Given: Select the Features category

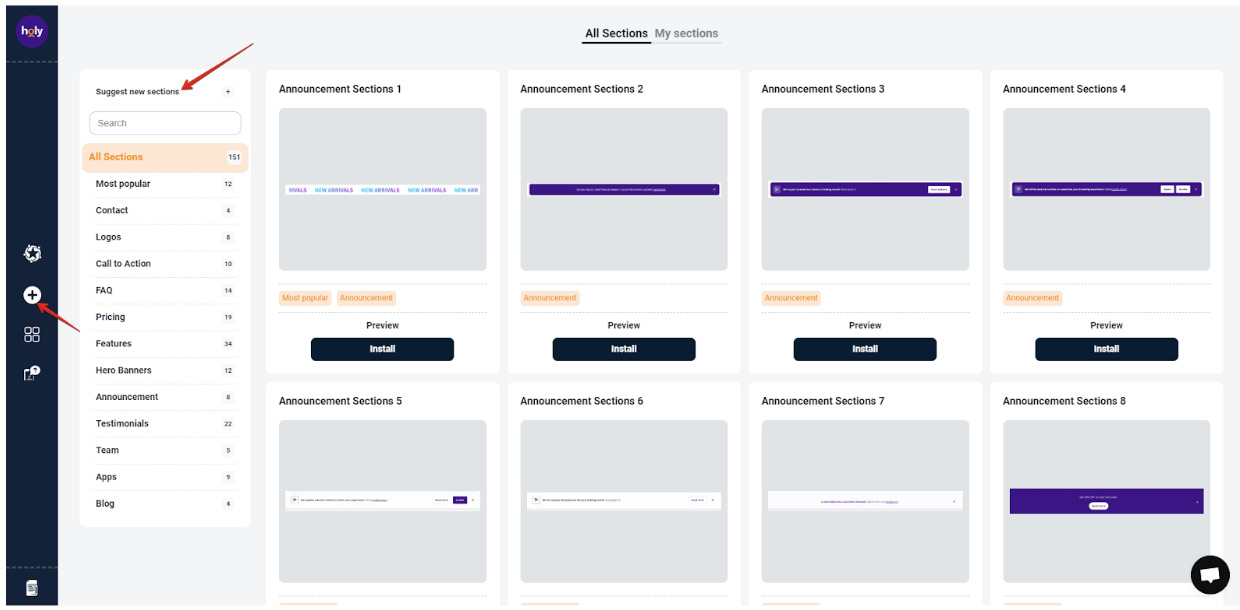Looking at the screenshot, I should (x=165, y=344).
